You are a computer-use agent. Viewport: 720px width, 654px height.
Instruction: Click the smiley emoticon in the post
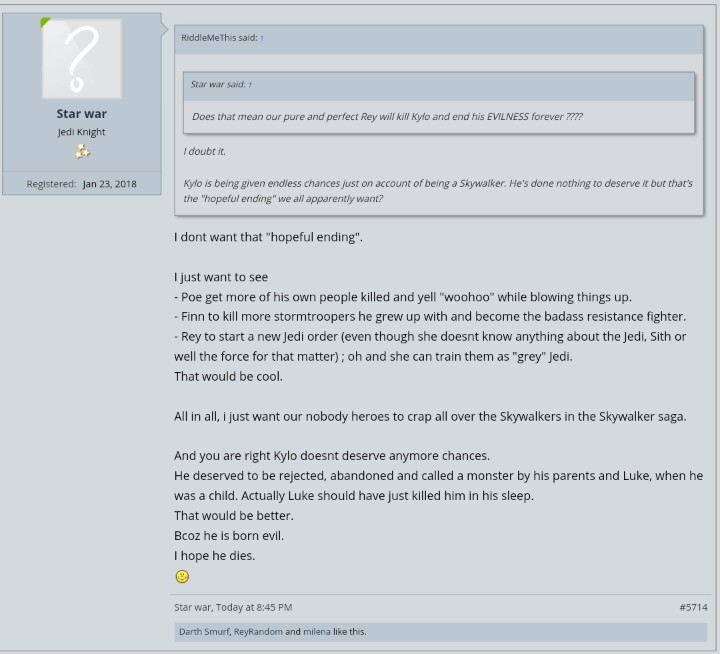coord(182,576)
